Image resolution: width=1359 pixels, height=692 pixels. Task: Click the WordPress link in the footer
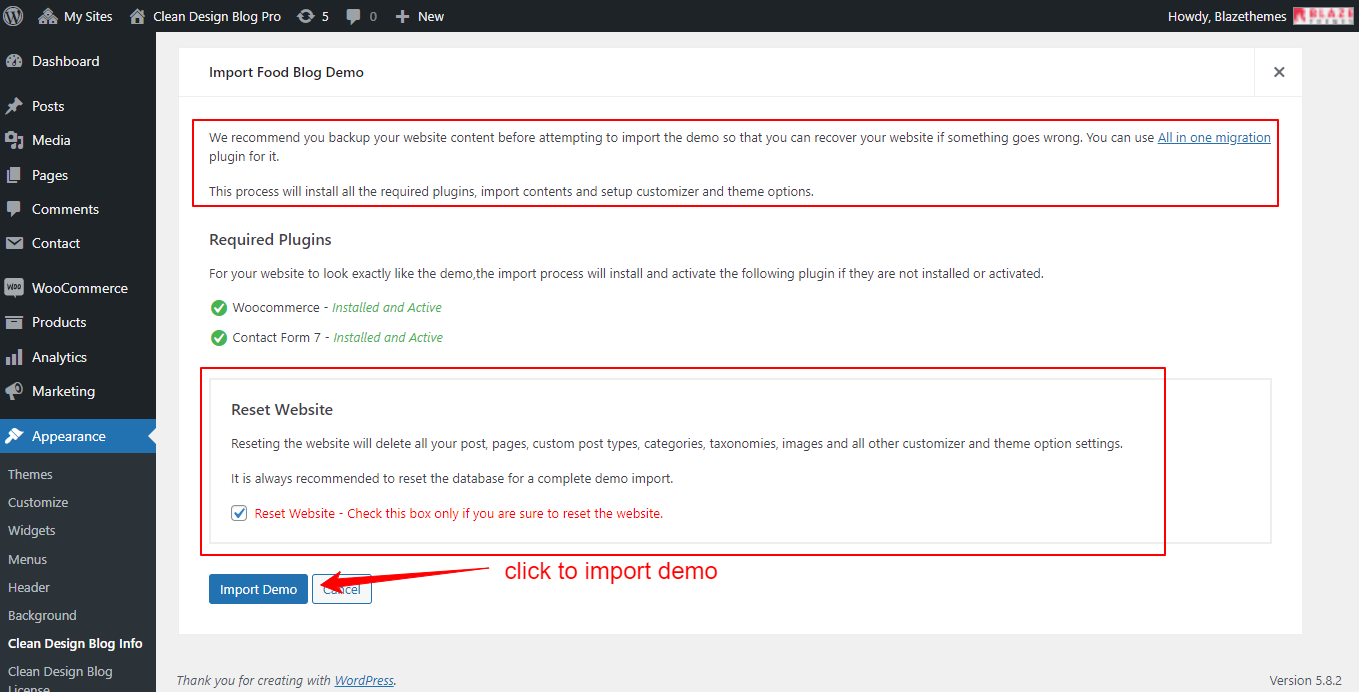(364, 680)
